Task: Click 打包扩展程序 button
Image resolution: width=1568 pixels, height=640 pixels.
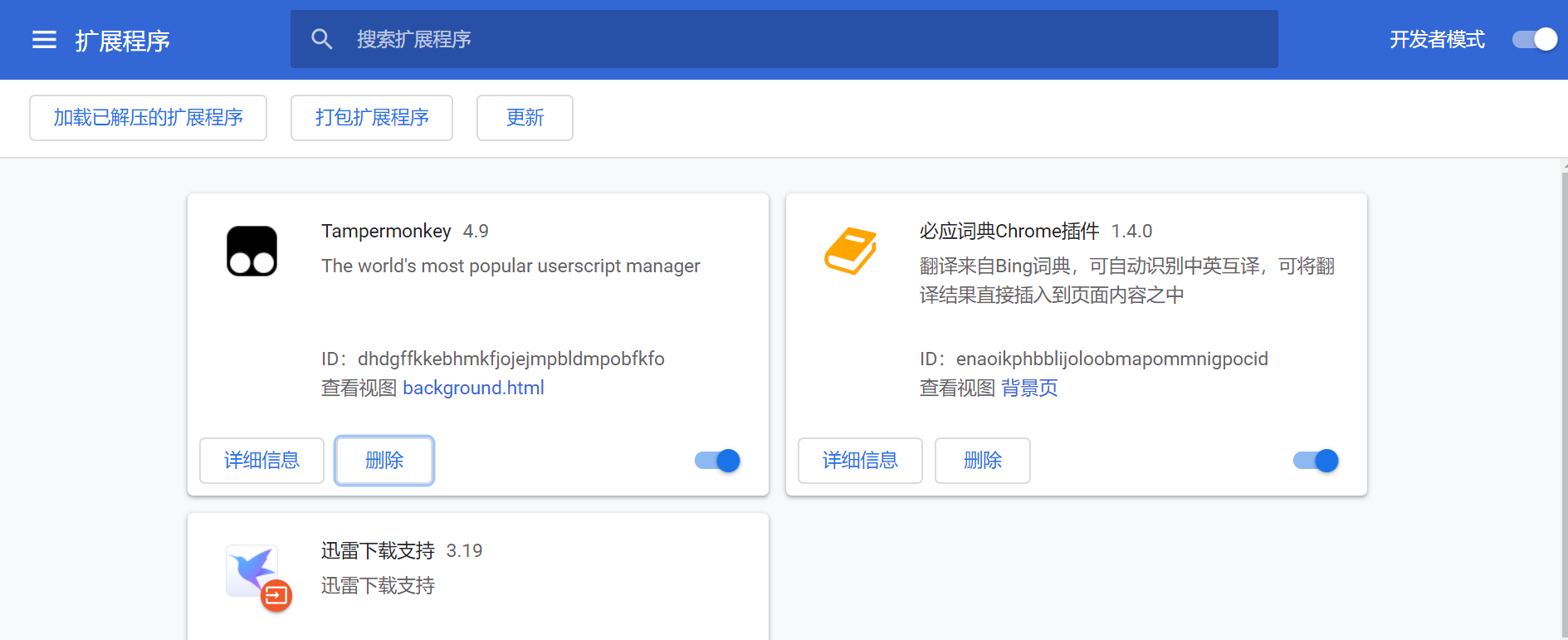Action: tap(372, 118)
